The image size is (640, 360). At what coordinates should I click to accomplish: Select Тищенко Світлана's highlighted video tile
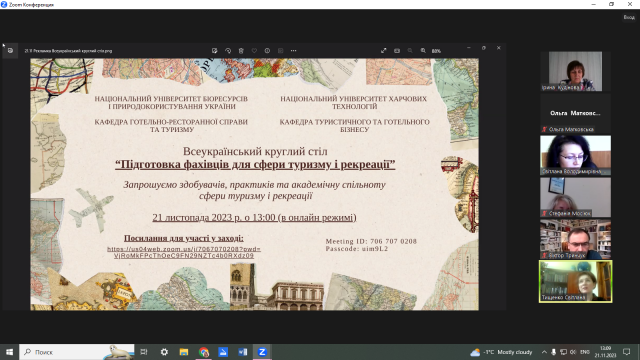(x=576, y=281)
